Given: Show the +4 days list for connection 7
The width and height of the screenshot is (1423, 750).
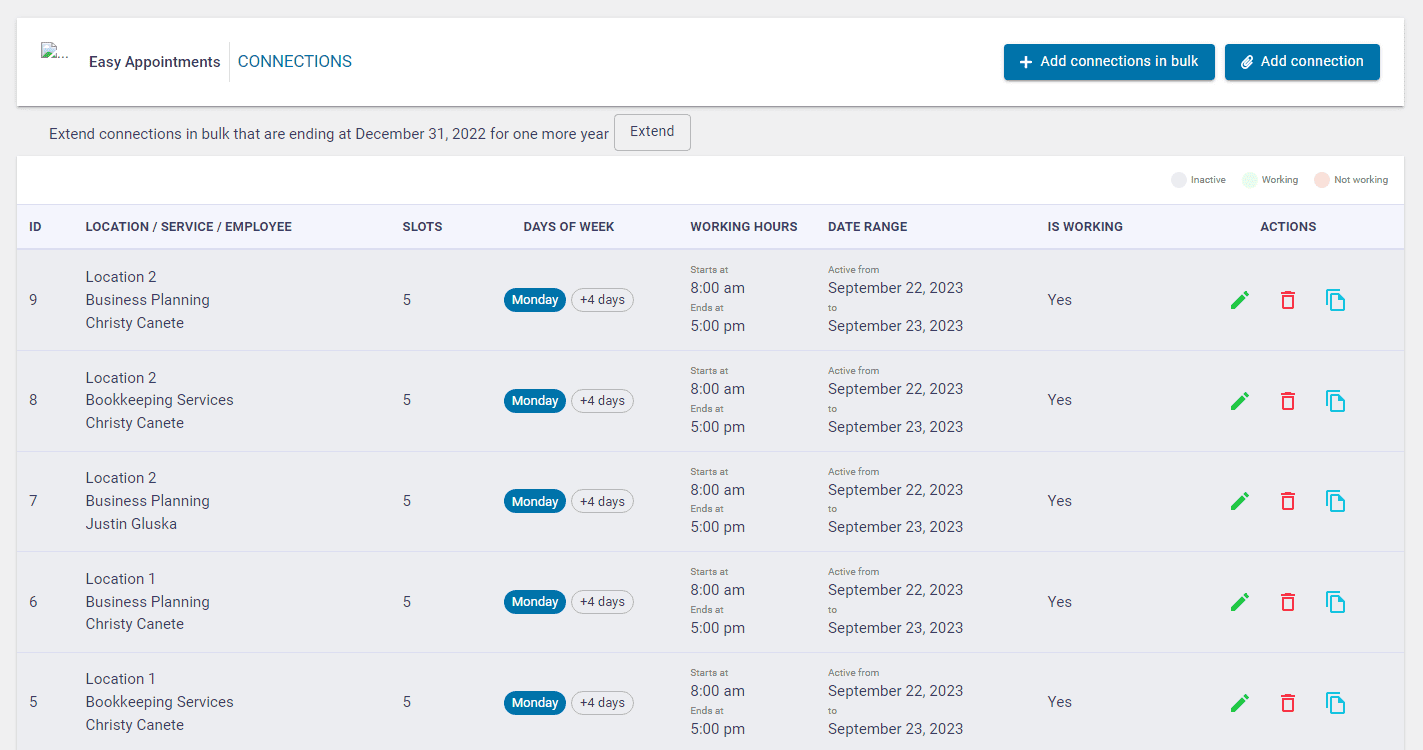Looking at the screenshot, I should pyautogui.click(x=602, y=502).
